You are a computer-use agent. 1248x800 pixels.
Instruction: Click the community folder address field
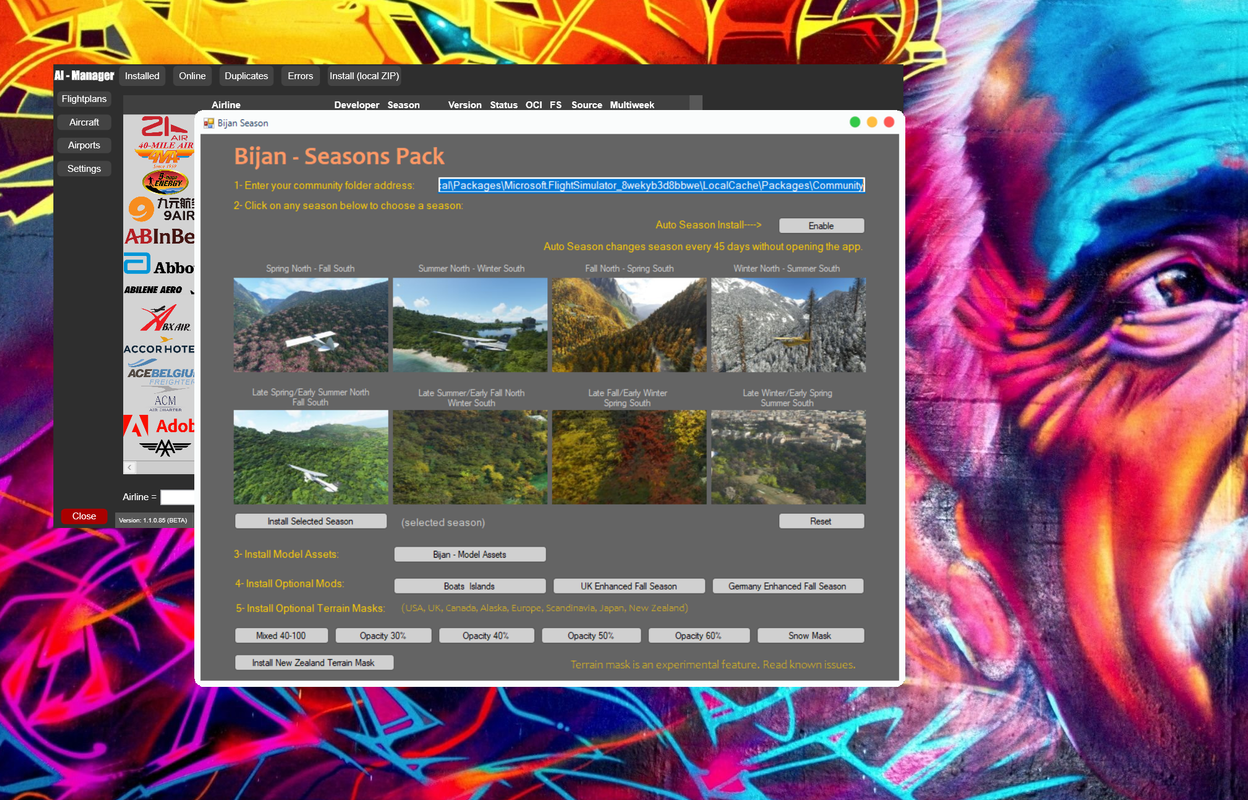(x=651, y=185)
